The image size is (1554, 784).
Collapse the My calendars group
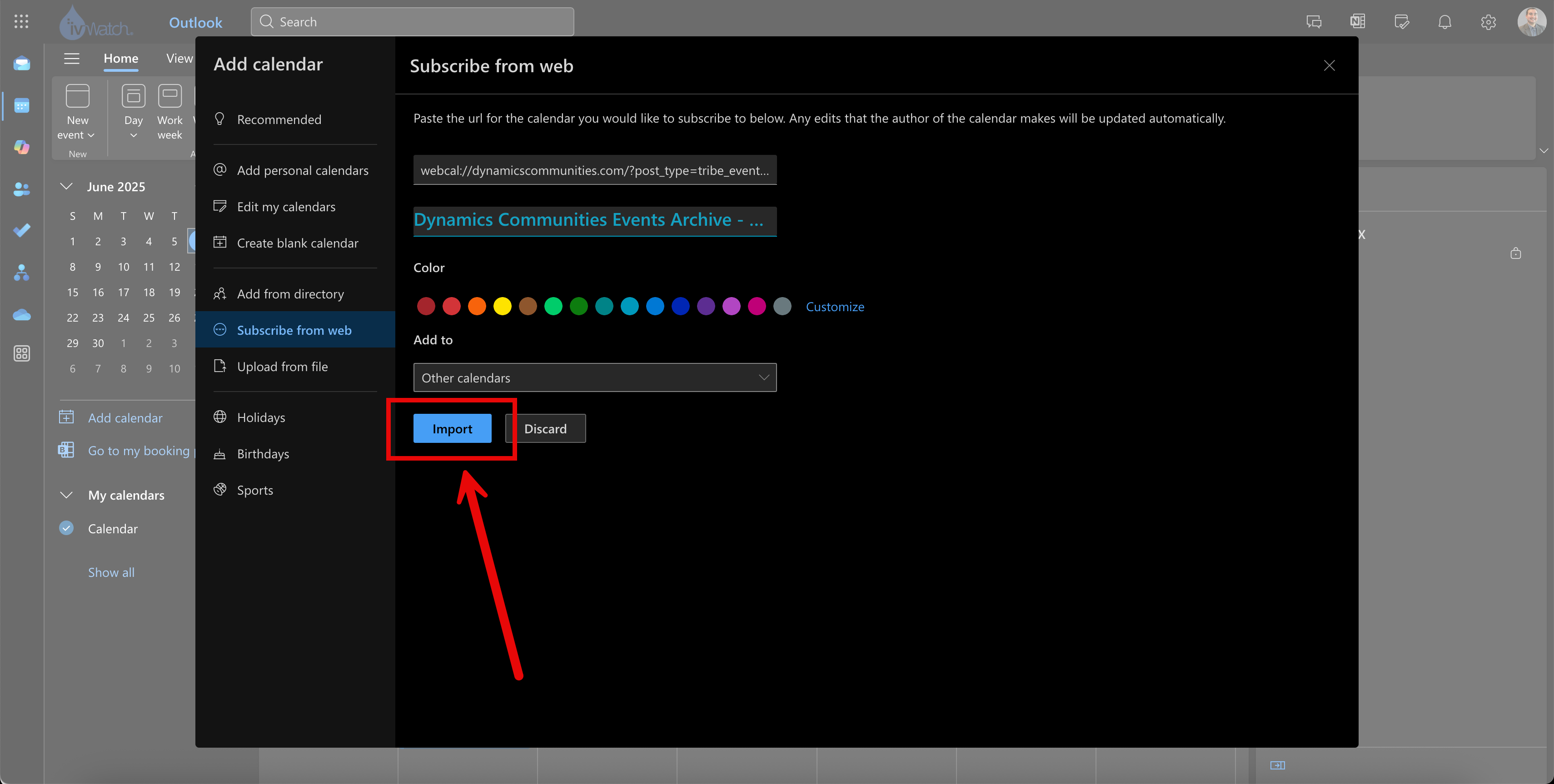click(x=66, y=495)
